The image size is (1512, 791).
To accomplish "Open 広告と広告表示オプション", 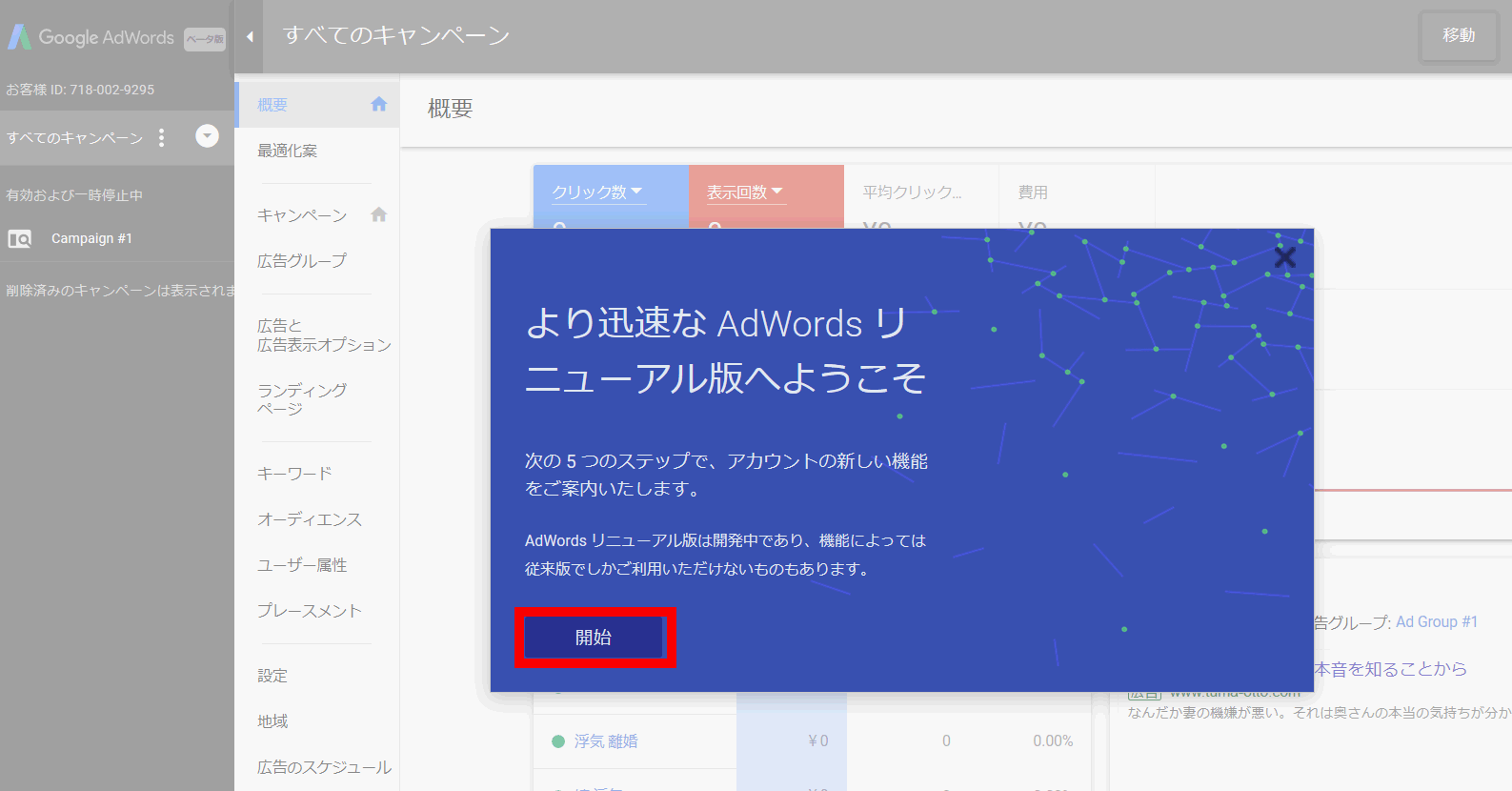I will [324, 335].
